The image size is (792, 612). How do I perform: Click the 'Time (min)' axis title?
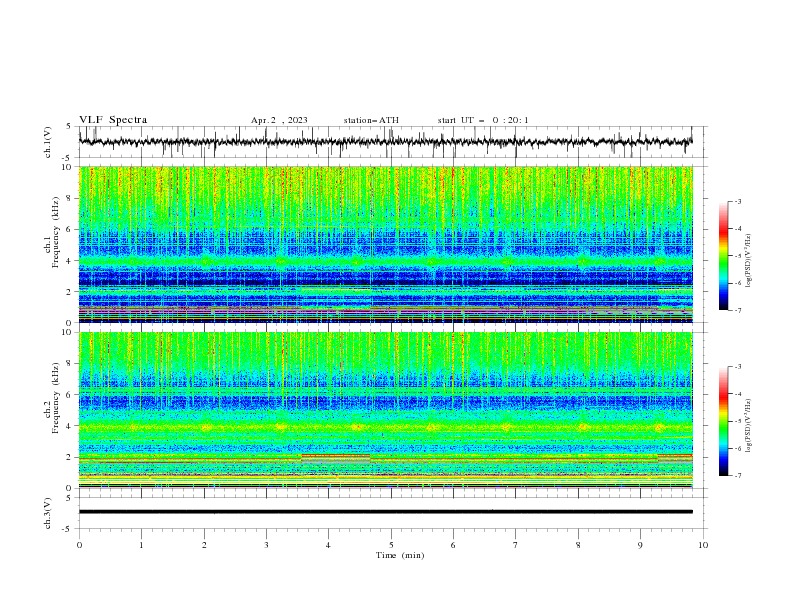(400, 555)
